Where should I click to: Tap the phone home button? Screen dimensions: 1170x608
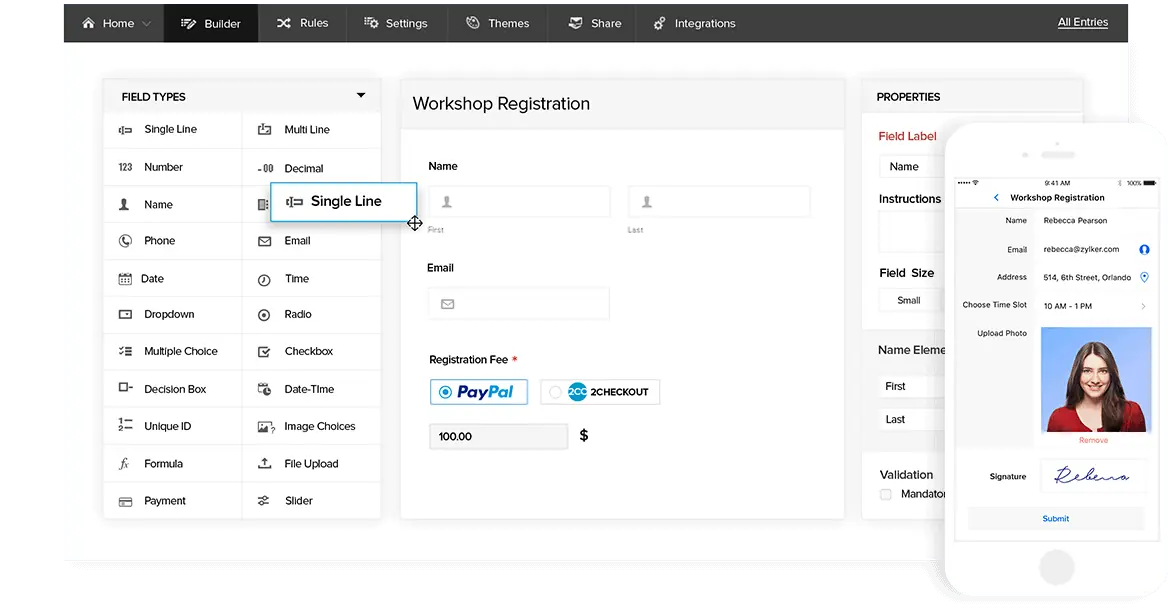(1056, 567)
